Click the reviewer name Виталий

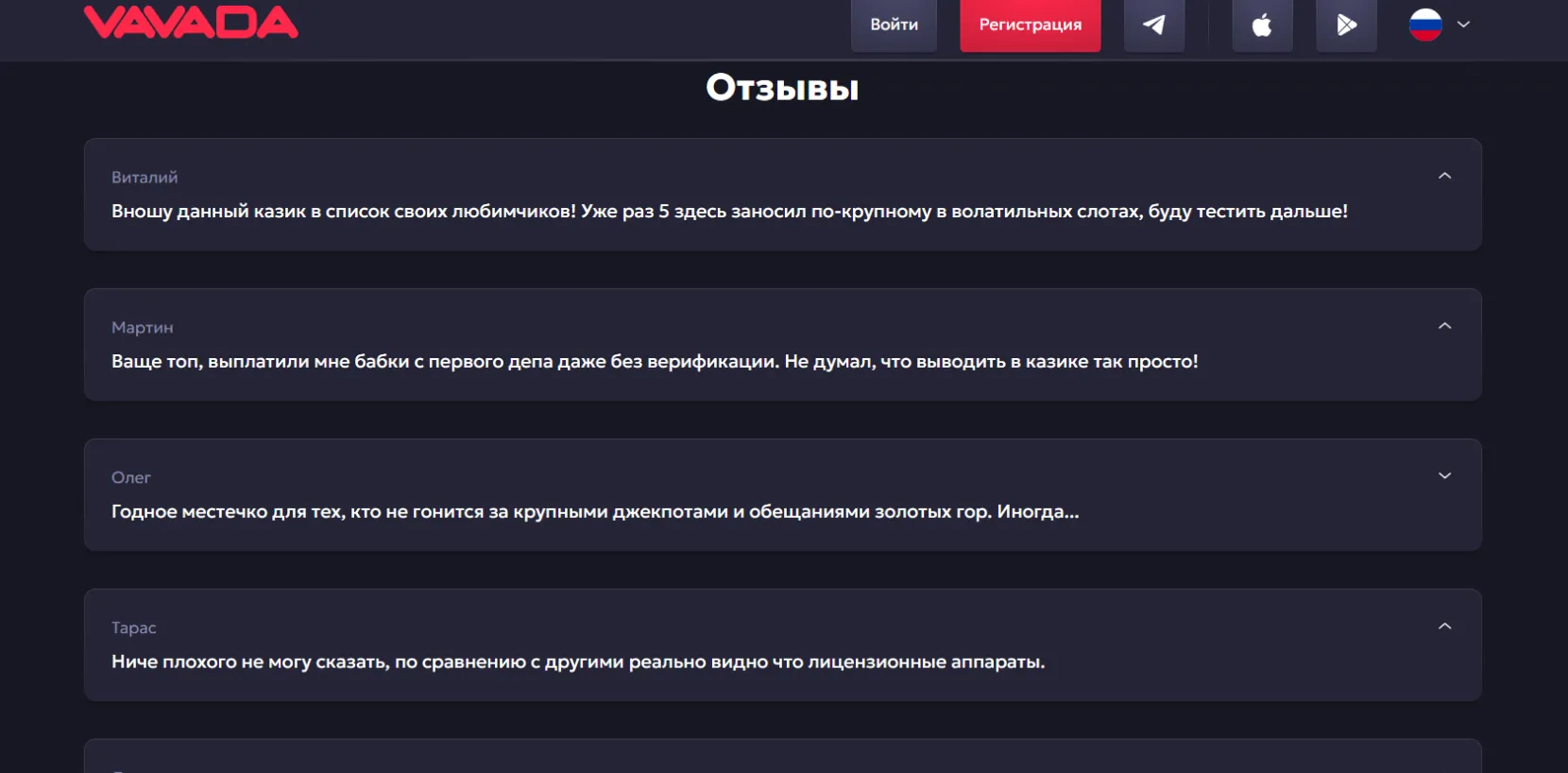pyautogui.click(x=145, y=178)
